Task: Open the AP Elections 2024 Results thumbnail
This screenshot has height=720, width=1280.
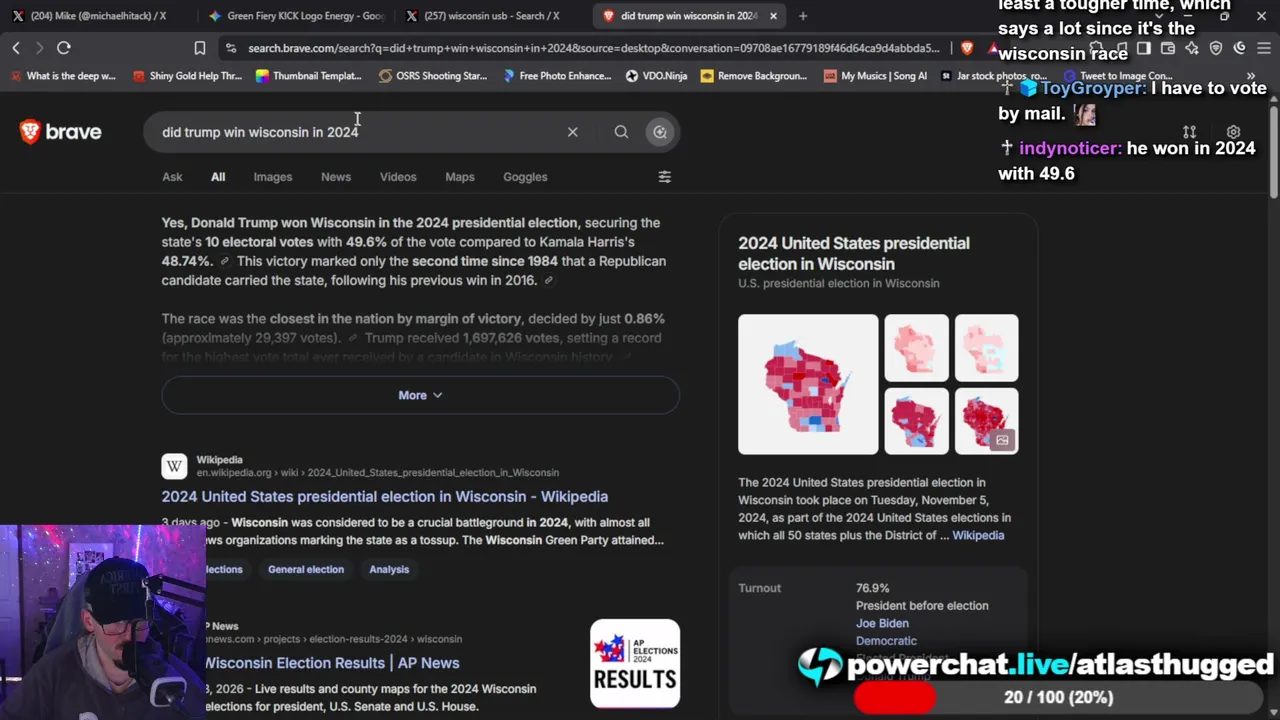Action: point(635,664)
